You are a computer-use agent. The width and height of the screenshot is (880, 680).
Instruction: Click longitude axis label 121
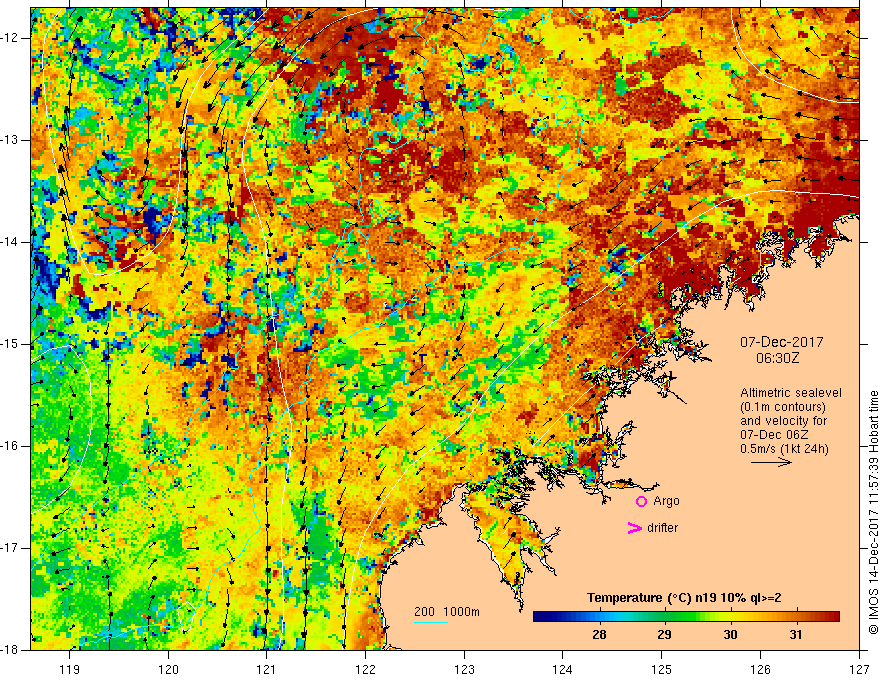tap(267, 669)
